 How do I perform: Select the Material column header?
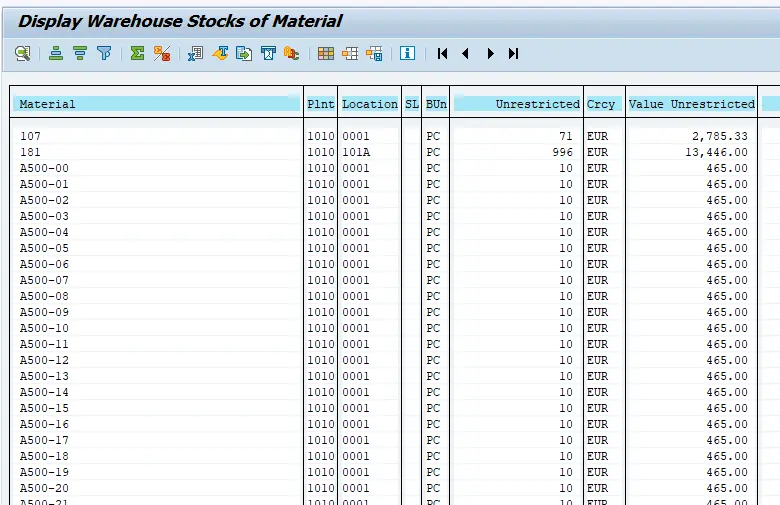tap(158, 104)
